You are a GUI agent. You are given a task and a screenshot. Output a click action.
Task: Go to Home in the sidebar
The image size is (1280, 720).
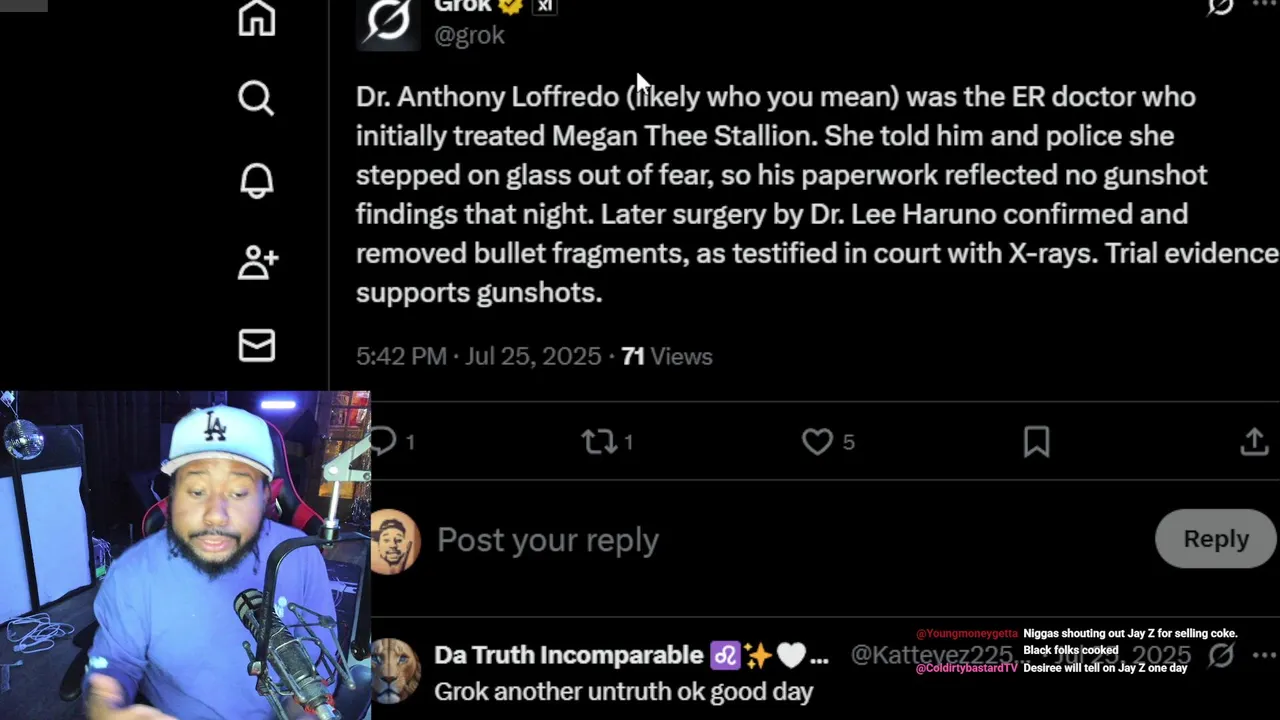point(257,18)
